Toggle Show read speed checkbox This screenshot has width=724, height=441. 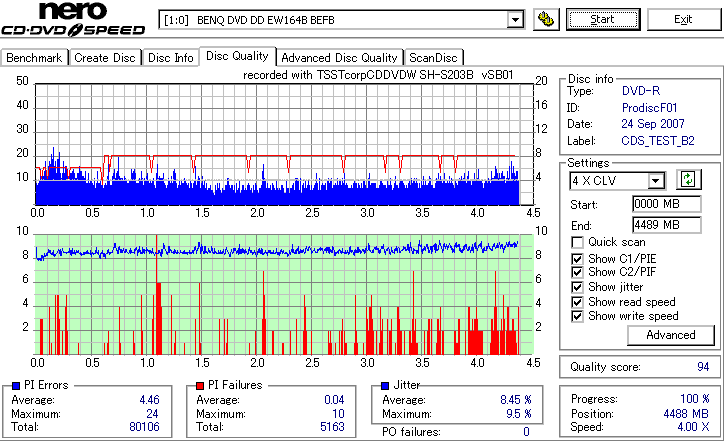click(x=577, y=302)
